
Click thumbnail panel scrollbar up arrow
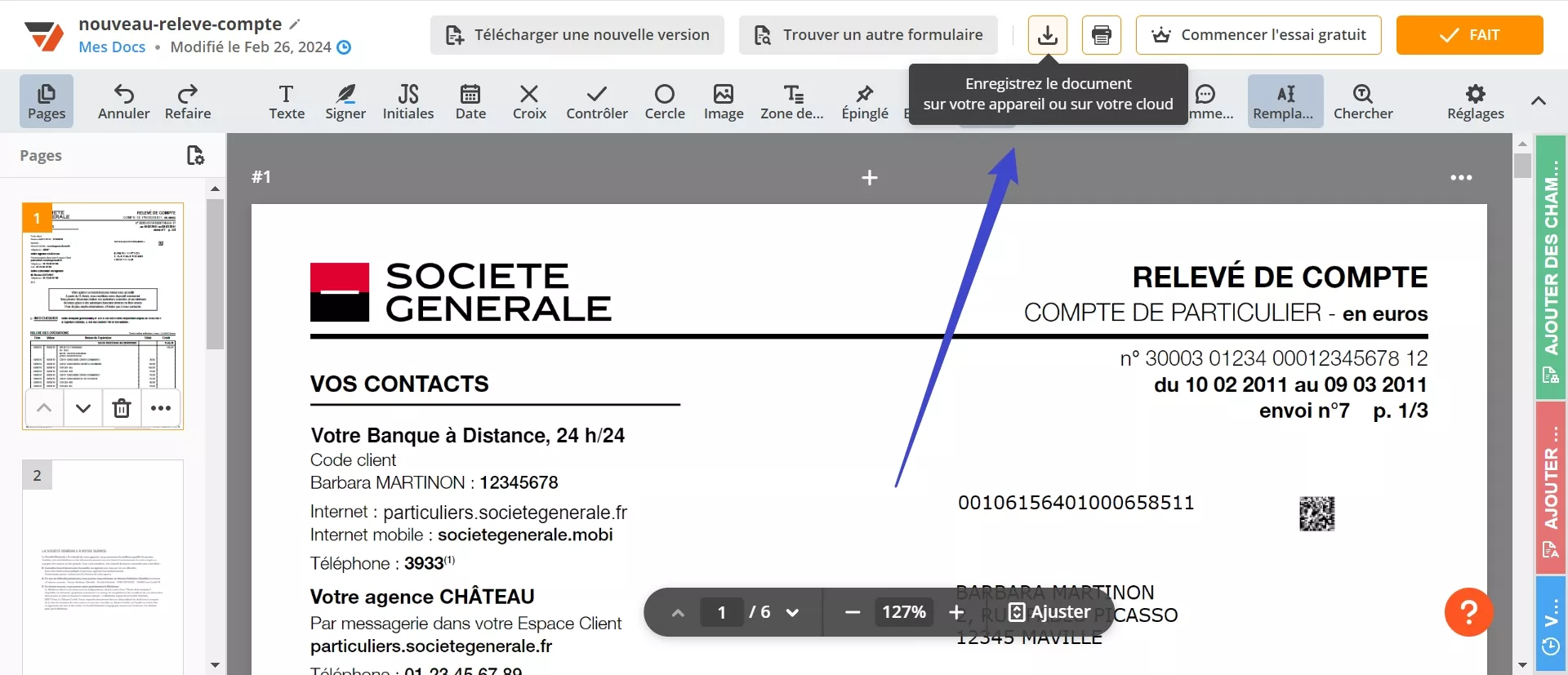(x=215, y=189)
